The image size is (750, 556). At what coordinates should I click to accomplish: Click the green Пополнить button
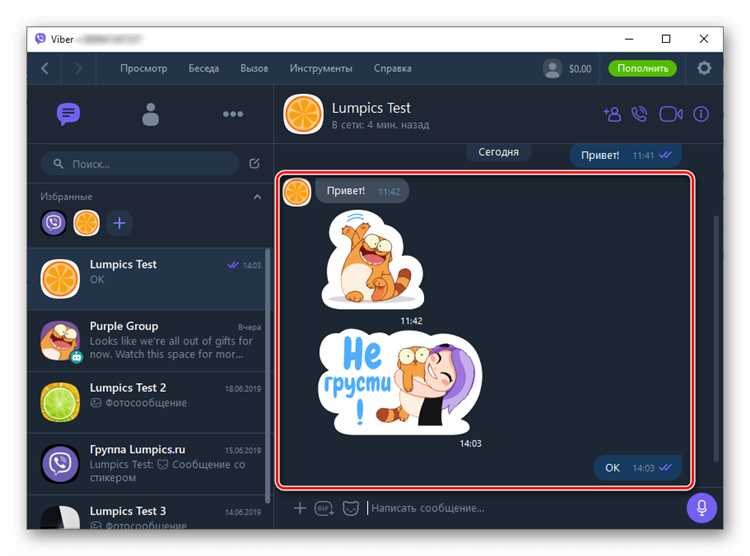pyautogui.click(x=642, y=68)
